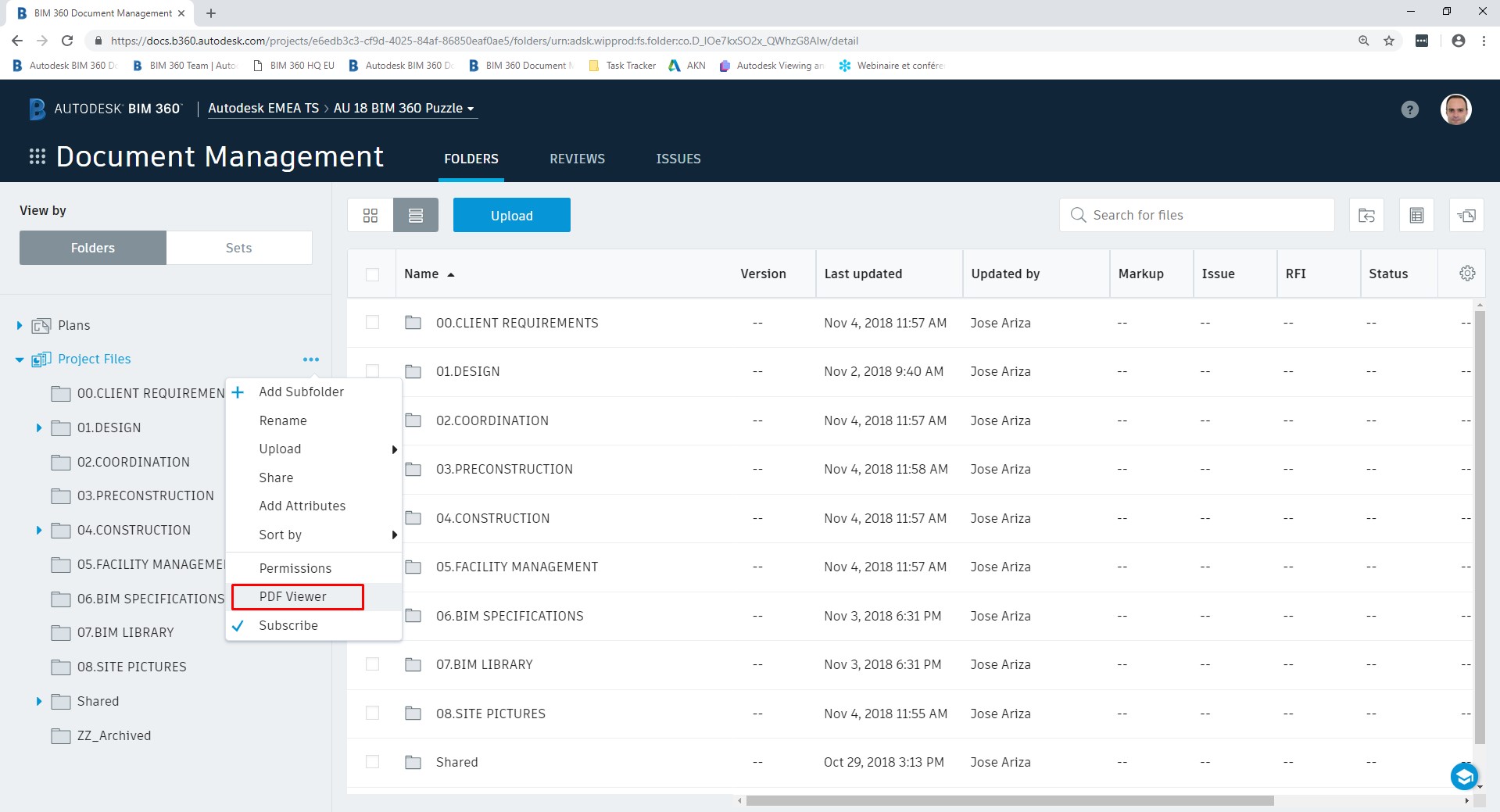
Task: Check the select-all files checkbox
Action: coord(372,274)
